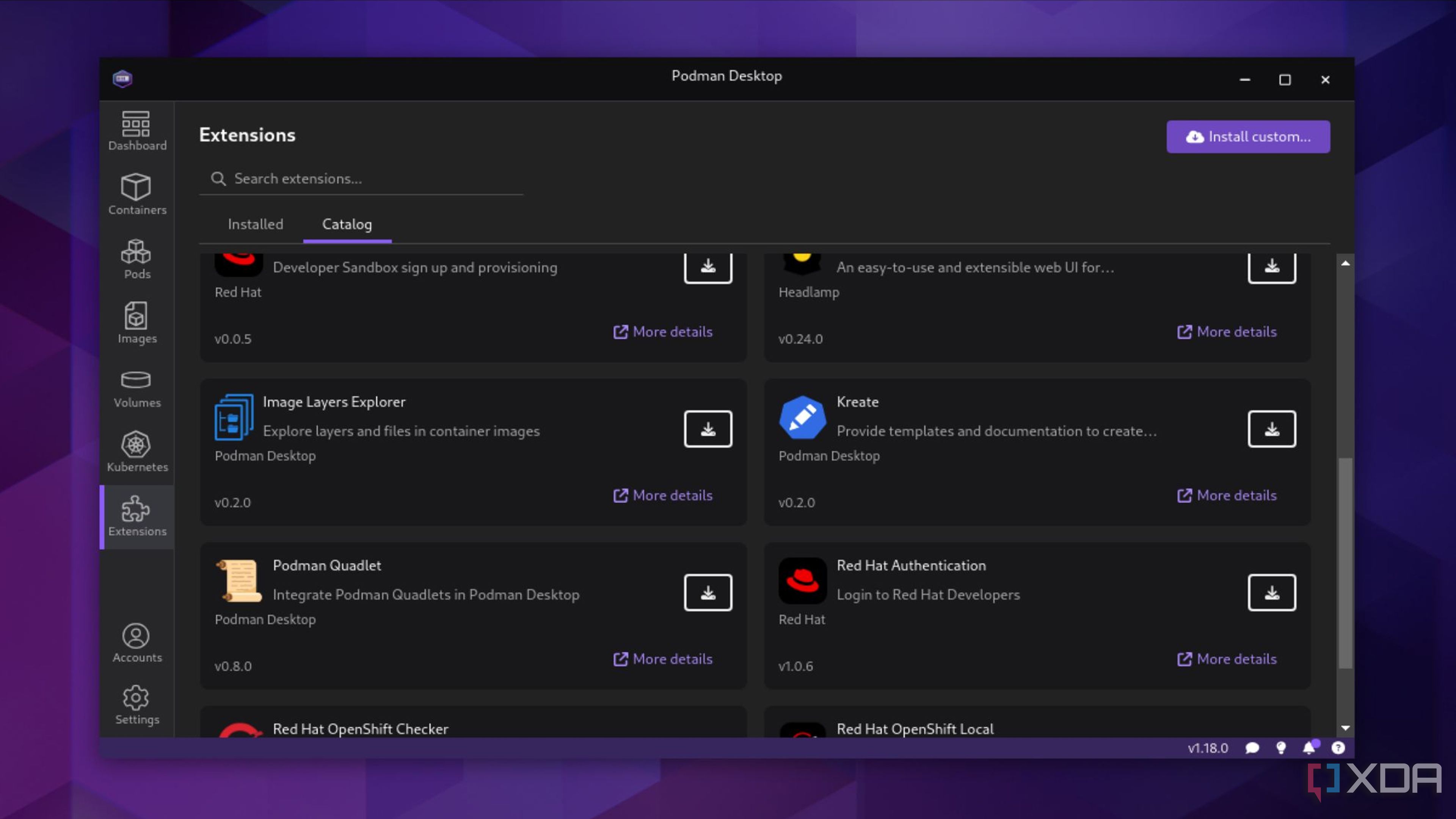Open the feedback chat icon in status bar
Screen dimensions: 1456x819
[1252, 748]
